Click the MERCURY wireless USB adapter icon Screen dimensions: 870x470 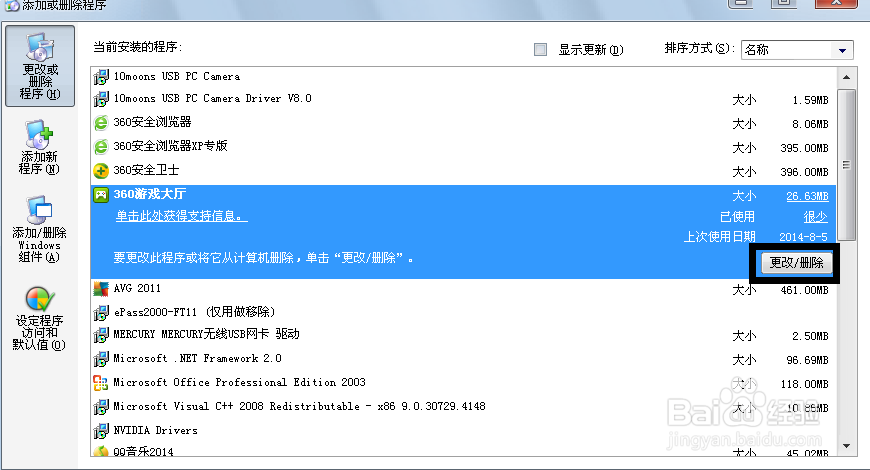click(x=101, y=335)
